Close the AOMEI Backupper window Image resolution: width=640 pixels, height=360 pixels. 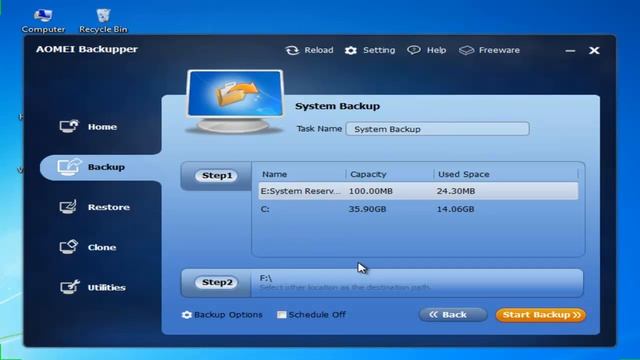coord(594,50)
